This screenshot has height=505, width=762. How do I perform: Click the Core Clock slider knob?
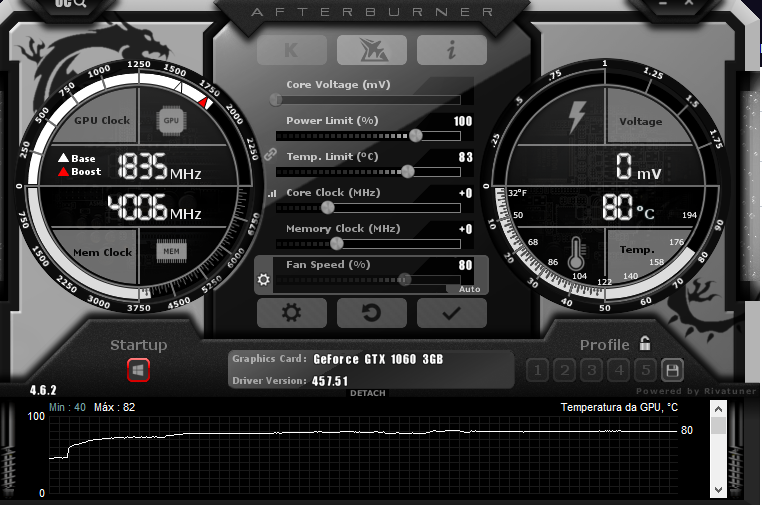328,208
